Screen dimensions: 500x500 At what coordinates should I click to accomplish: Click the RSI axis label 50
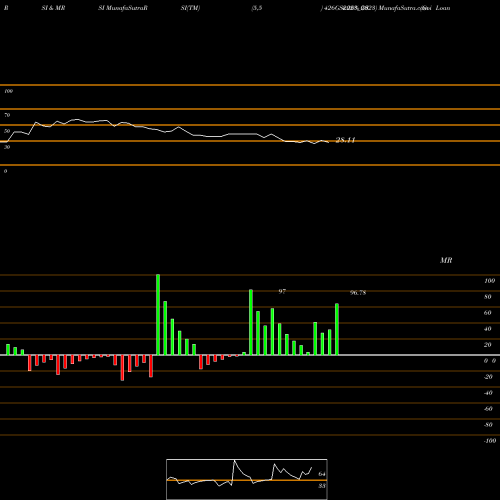click(x=7, y=131)
